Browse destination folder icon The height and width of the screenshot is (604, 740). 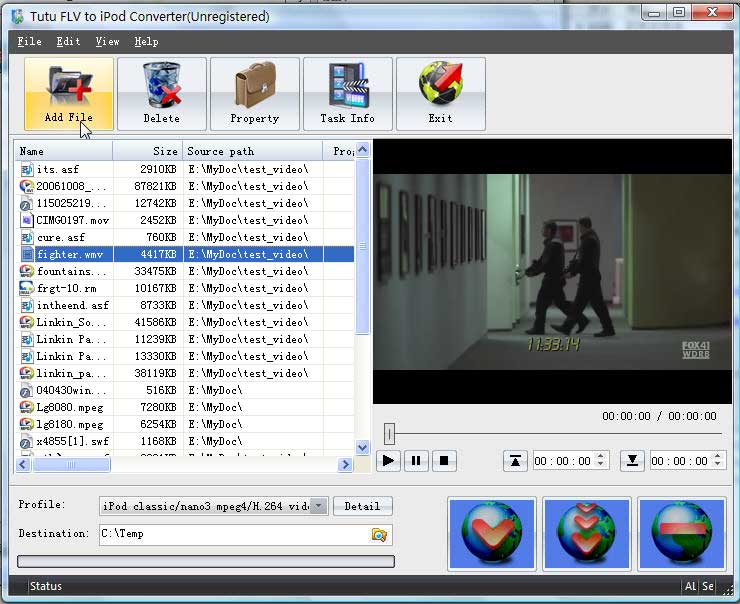[379, 535]
